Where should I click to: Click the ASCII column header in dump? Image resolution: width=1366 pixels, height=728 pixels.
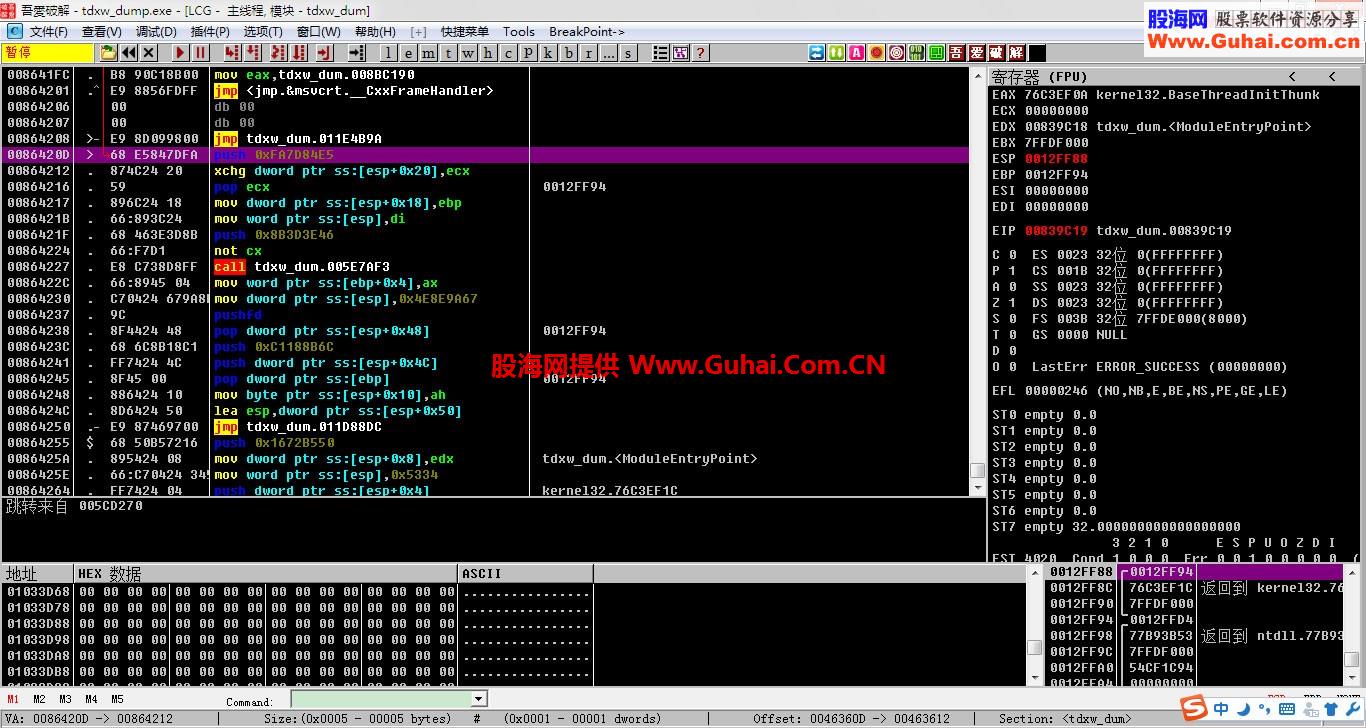(526, 573)
